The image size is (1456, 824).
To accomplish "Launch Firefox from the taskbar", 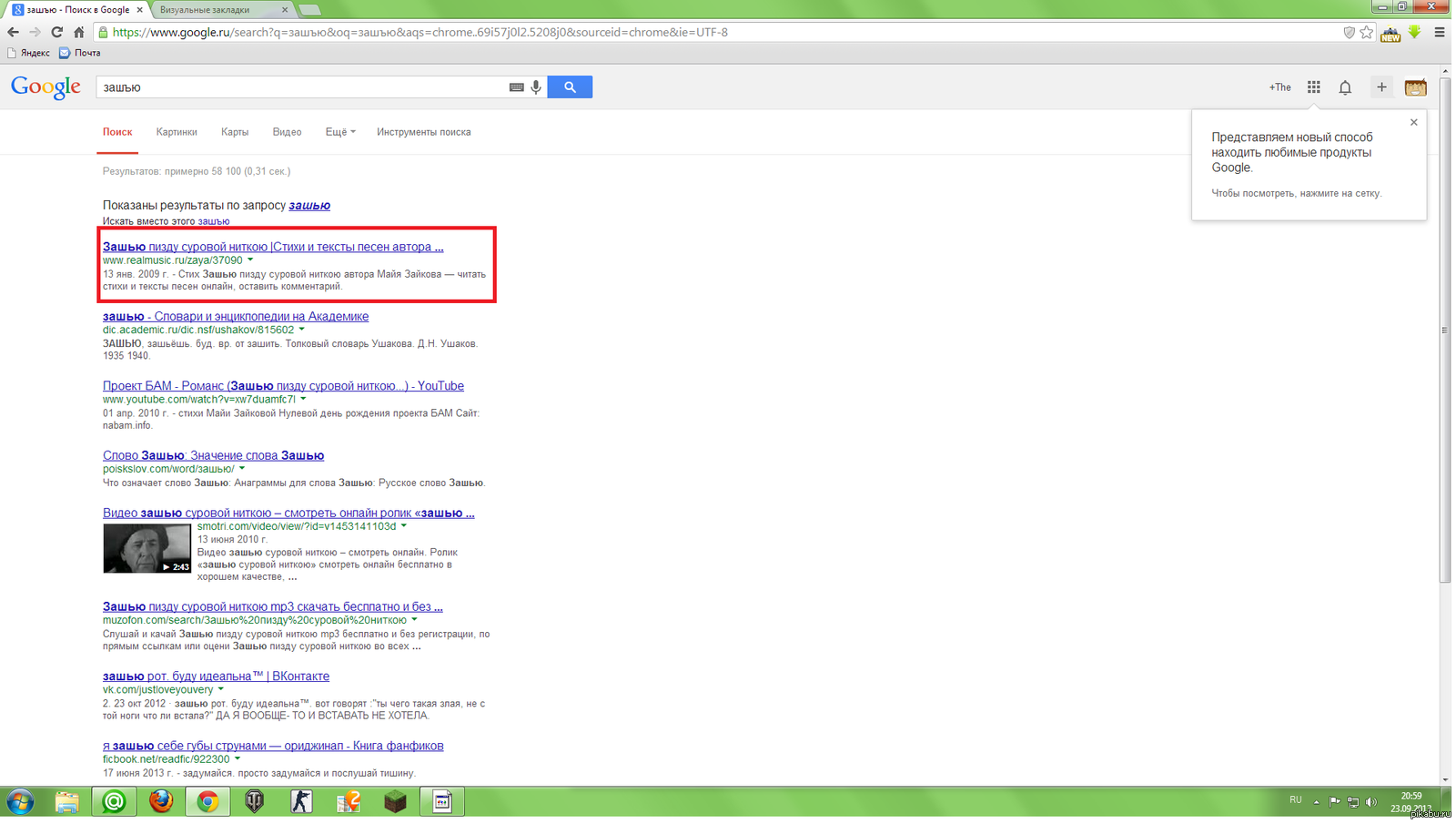I will (161, 802).
